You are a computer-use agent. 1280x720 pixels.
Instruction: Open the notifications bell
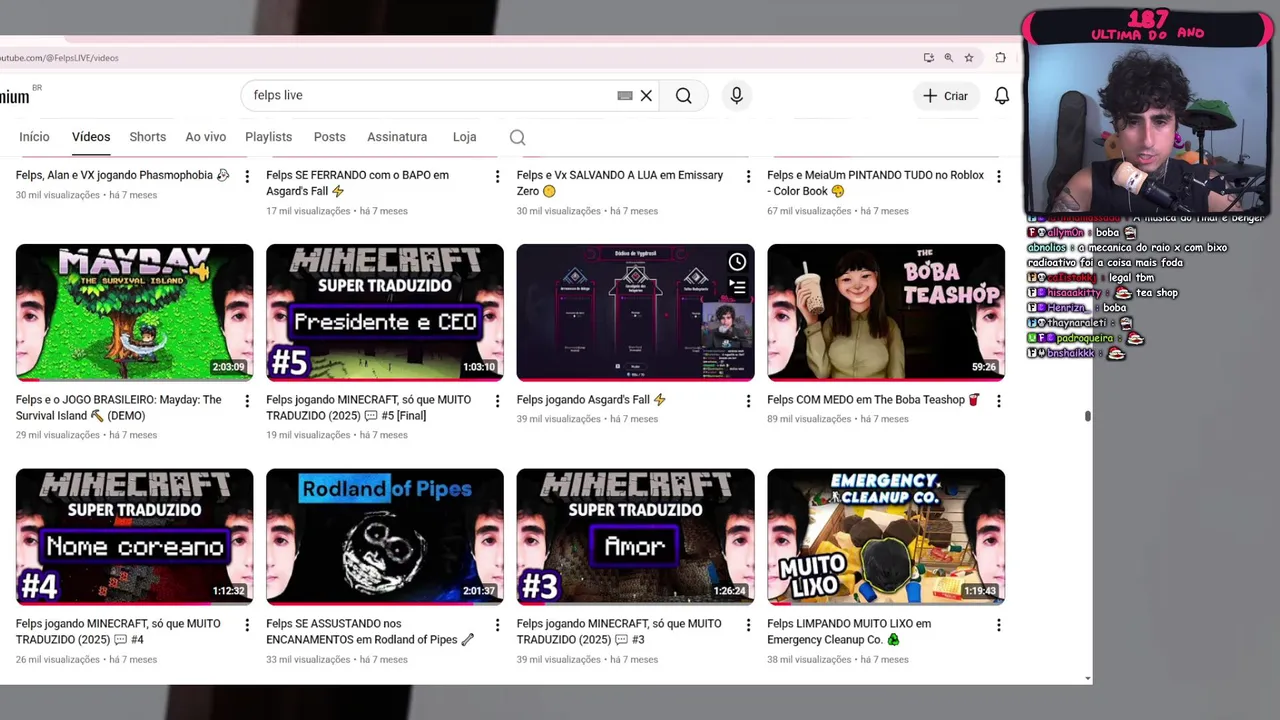1001,95
